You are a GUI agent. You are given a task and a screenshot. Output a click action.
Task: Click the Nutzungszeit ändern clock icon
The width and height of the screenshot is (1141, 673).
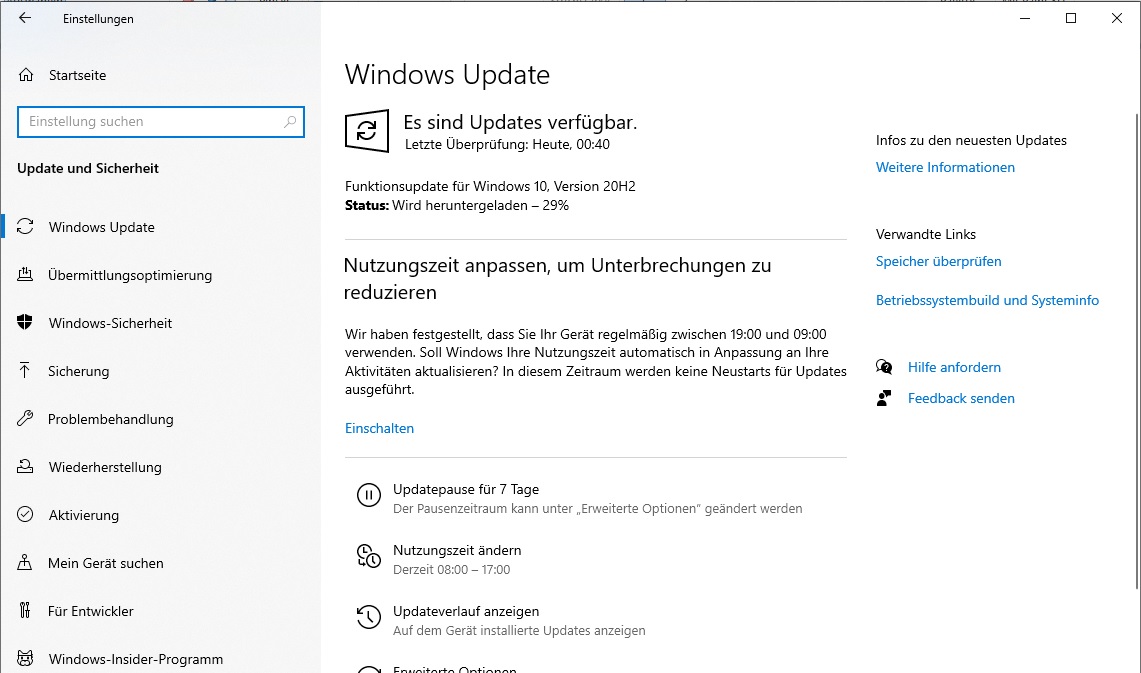click(x=369, y=557)
